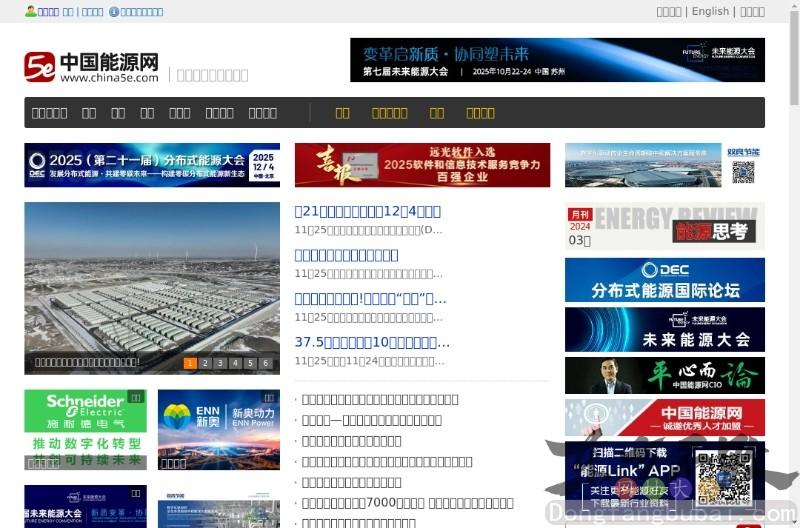Open the 双良节能 banner with QR code
Screen dimensions: 800x528
665,165
